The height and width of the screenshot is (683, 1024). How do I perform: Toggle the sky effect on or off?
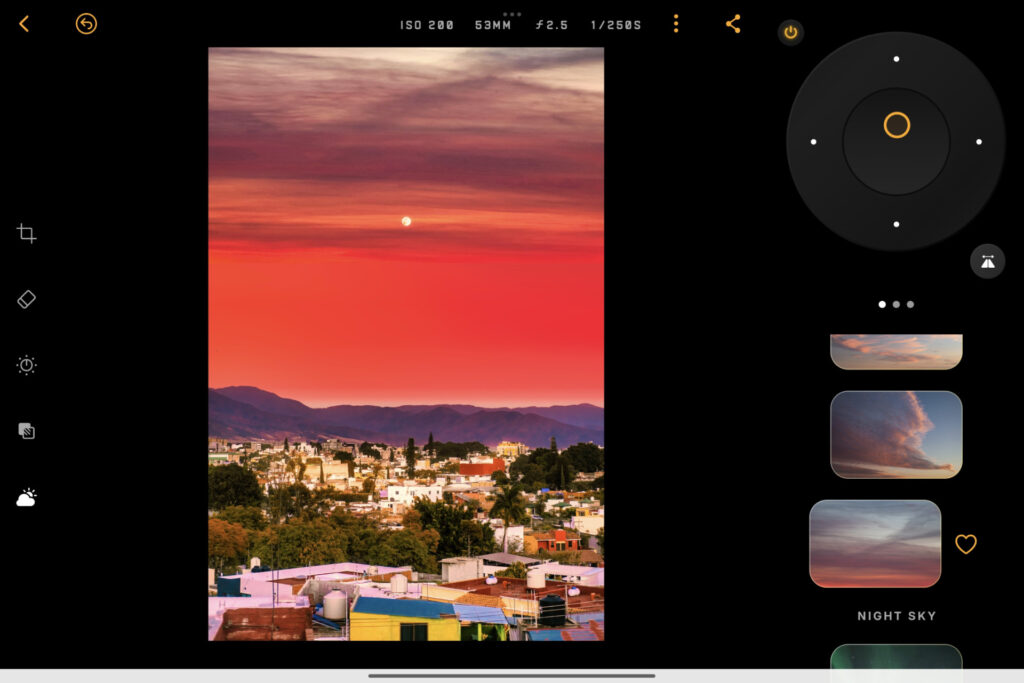coord(790,32)
